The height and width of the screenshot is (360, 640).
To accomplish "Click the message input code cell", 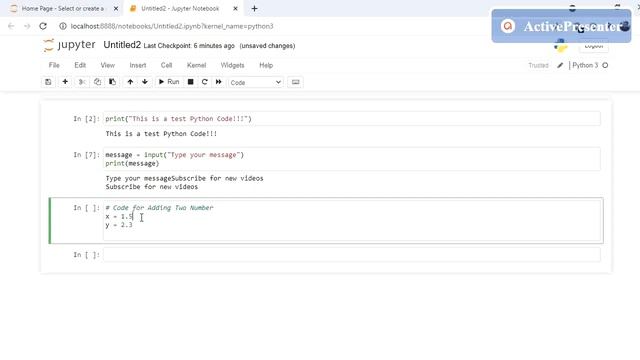I will pyautogui.click(x=351, y=159).
